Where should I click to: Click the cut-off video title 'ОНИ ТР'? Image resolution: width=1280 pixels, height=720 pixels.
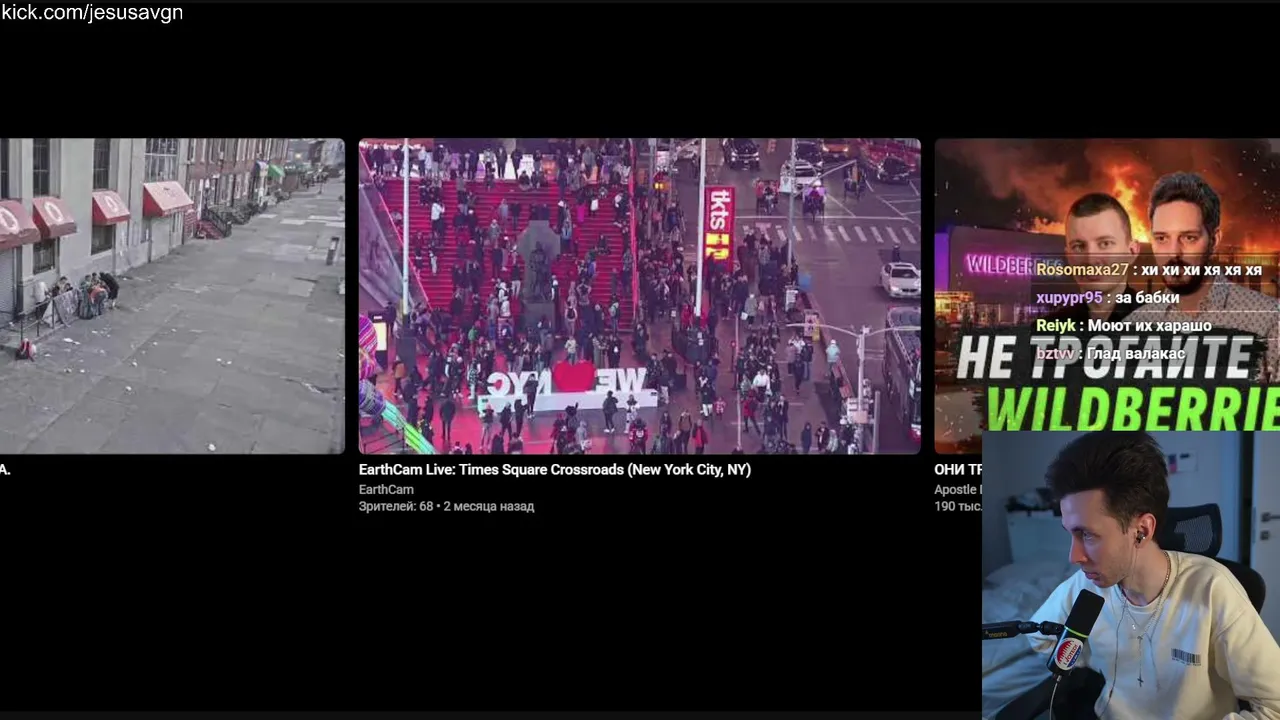[958, 470]
